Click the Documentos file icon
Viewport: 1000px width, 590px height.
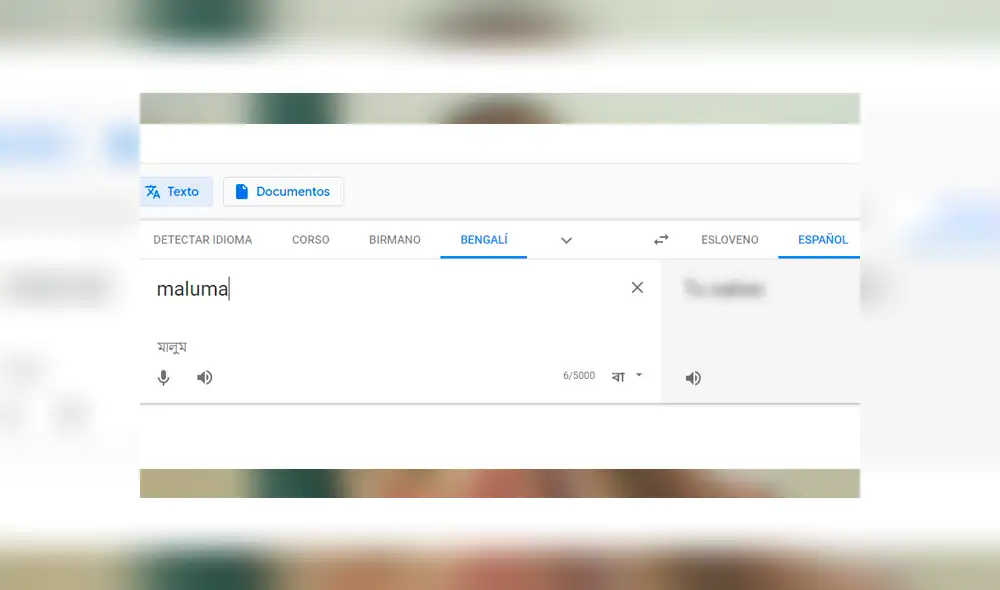(x=242, y=191)
